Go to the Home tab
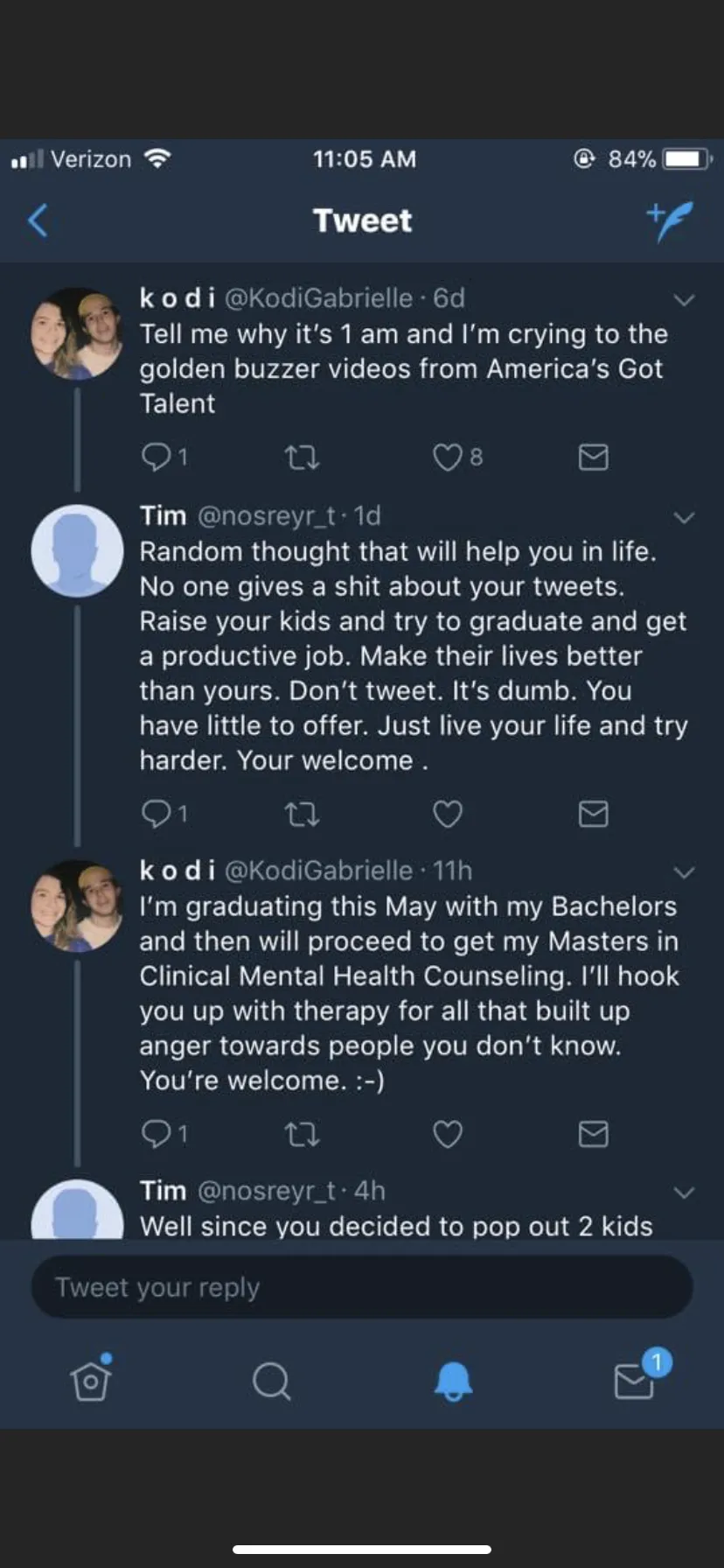Image resolution: width=724 pixels, height=1568 pixels. 91,1381
